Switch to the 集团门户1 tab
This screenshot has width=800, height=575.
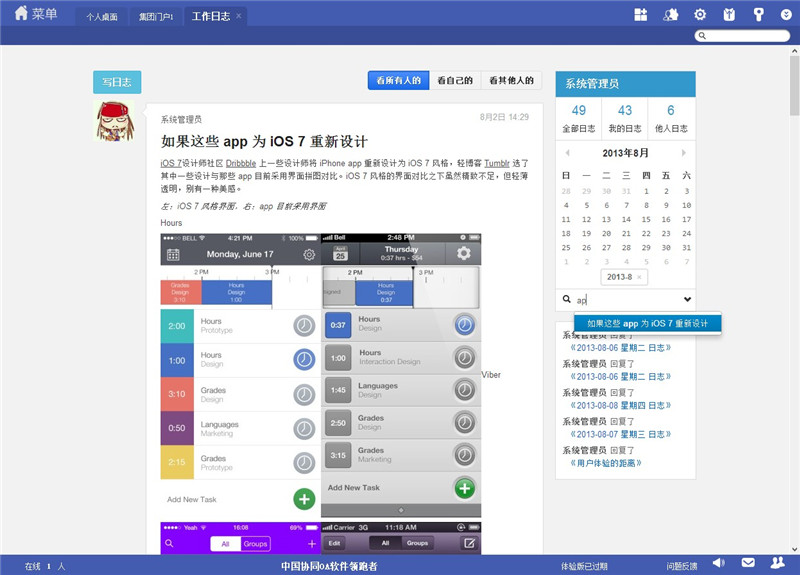[x=156, y=16]
